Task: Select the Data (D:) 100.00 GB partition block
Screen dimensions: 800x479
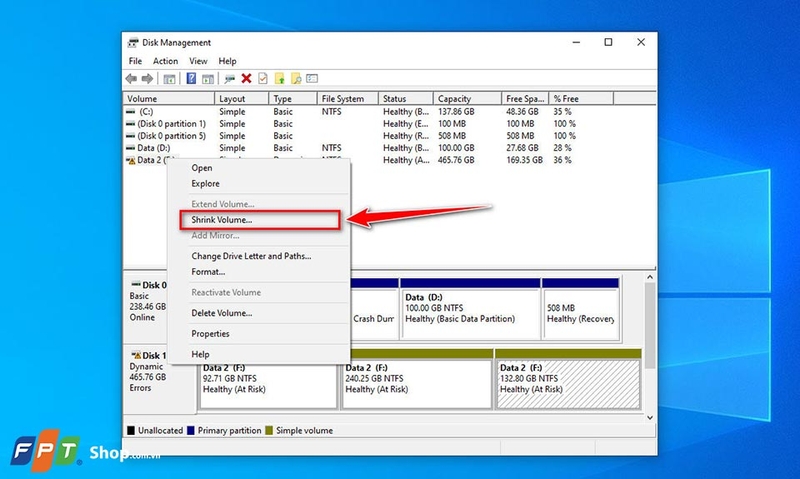Action: pyautogui.click(x=470, y=309)
